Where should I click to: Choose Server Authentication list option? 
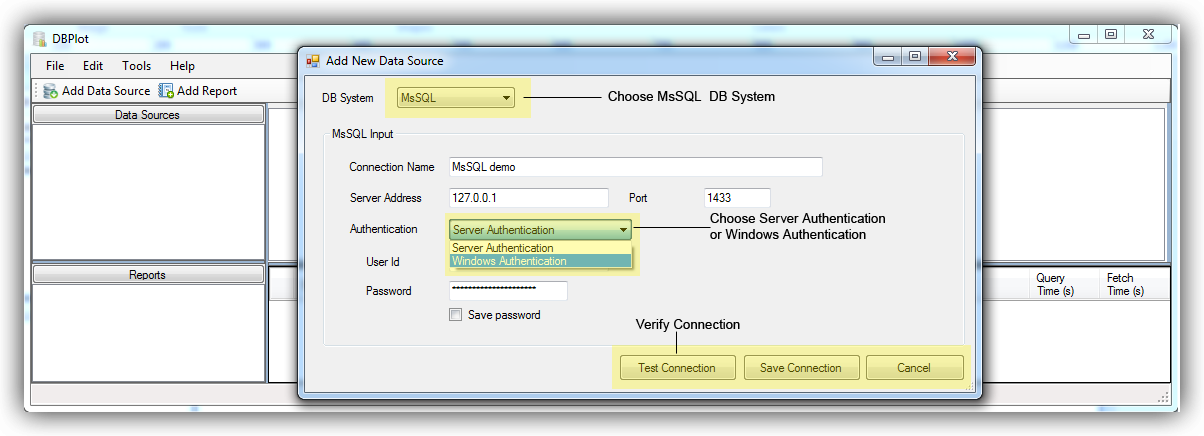click(540, 248)
